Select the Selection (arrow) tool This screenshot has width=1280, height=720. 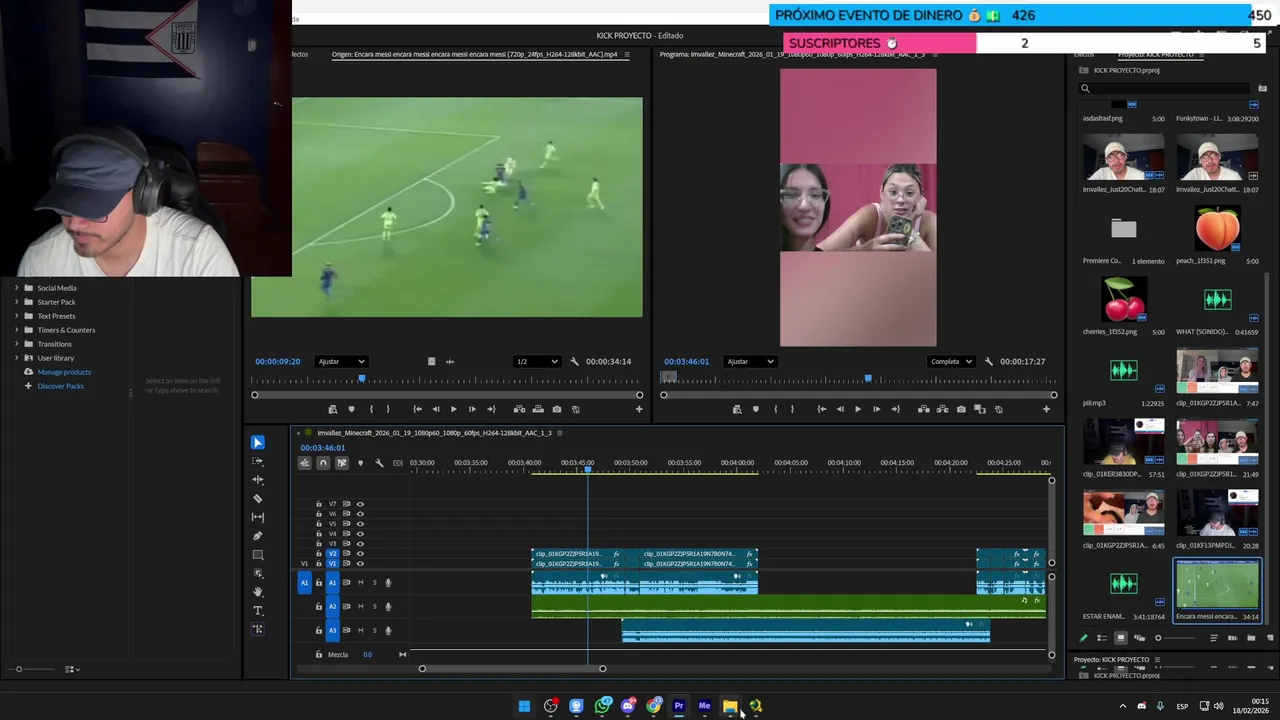[x=257, y=442]
